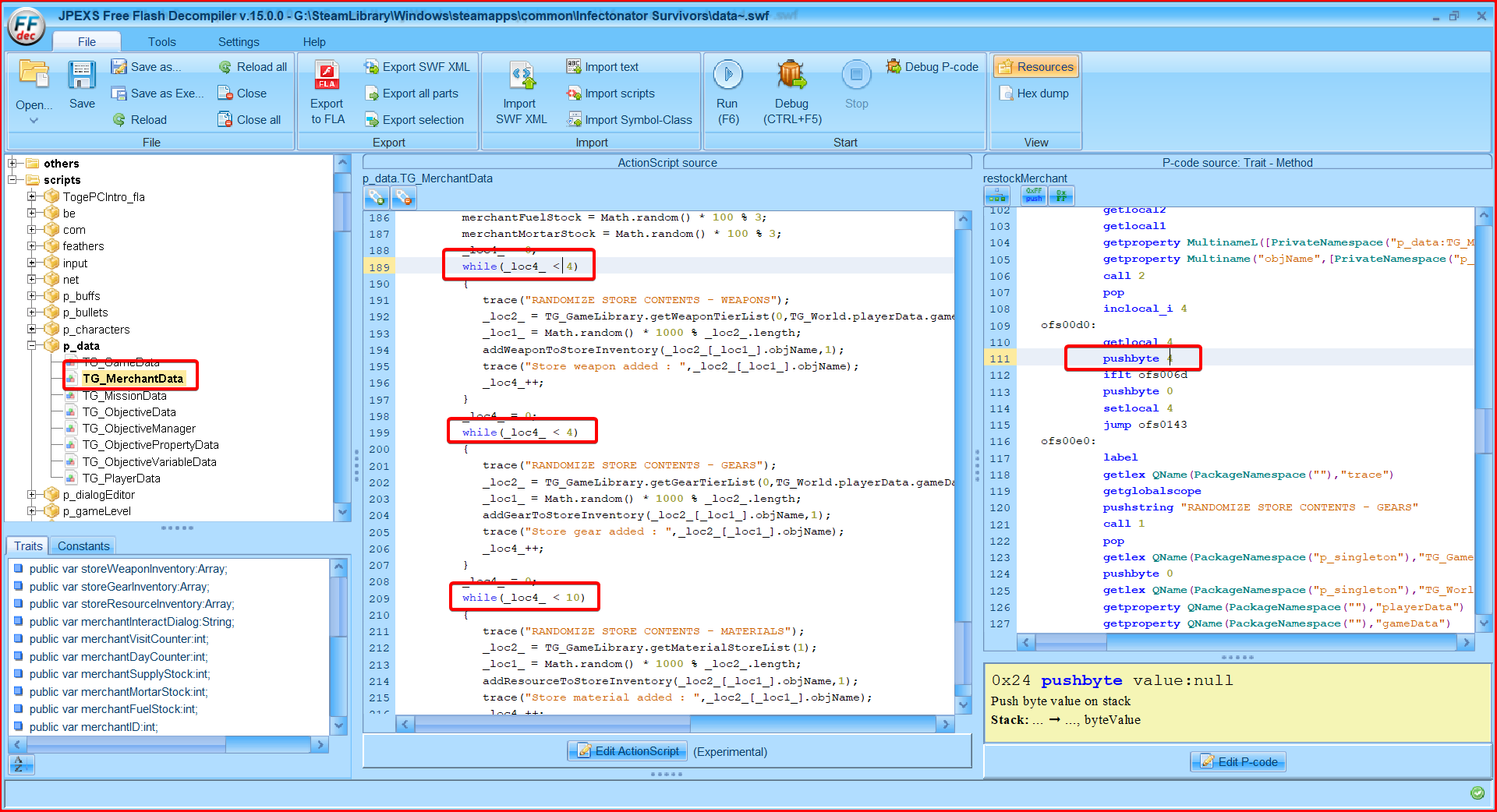Viewport: 1497px width, 812px height.
Task: Switch to the Traits tab
Action: point(28,546)
